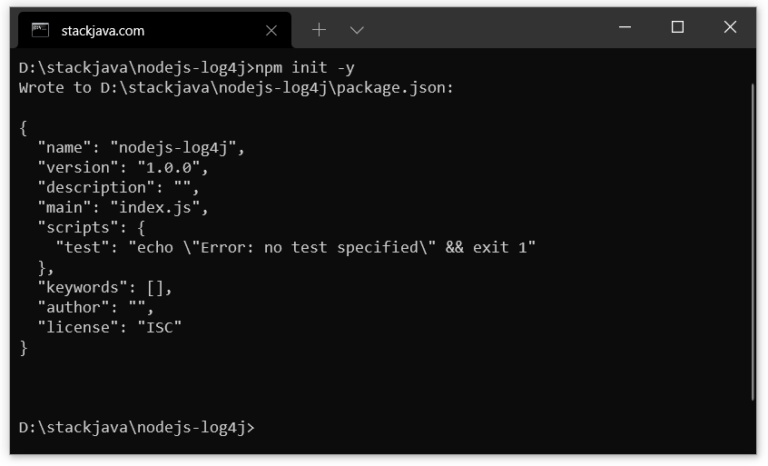This screenshot has width=768, height=466.
Task: Click the empty title bar area beside the dropdown
Action: click(x=490, y=29)
